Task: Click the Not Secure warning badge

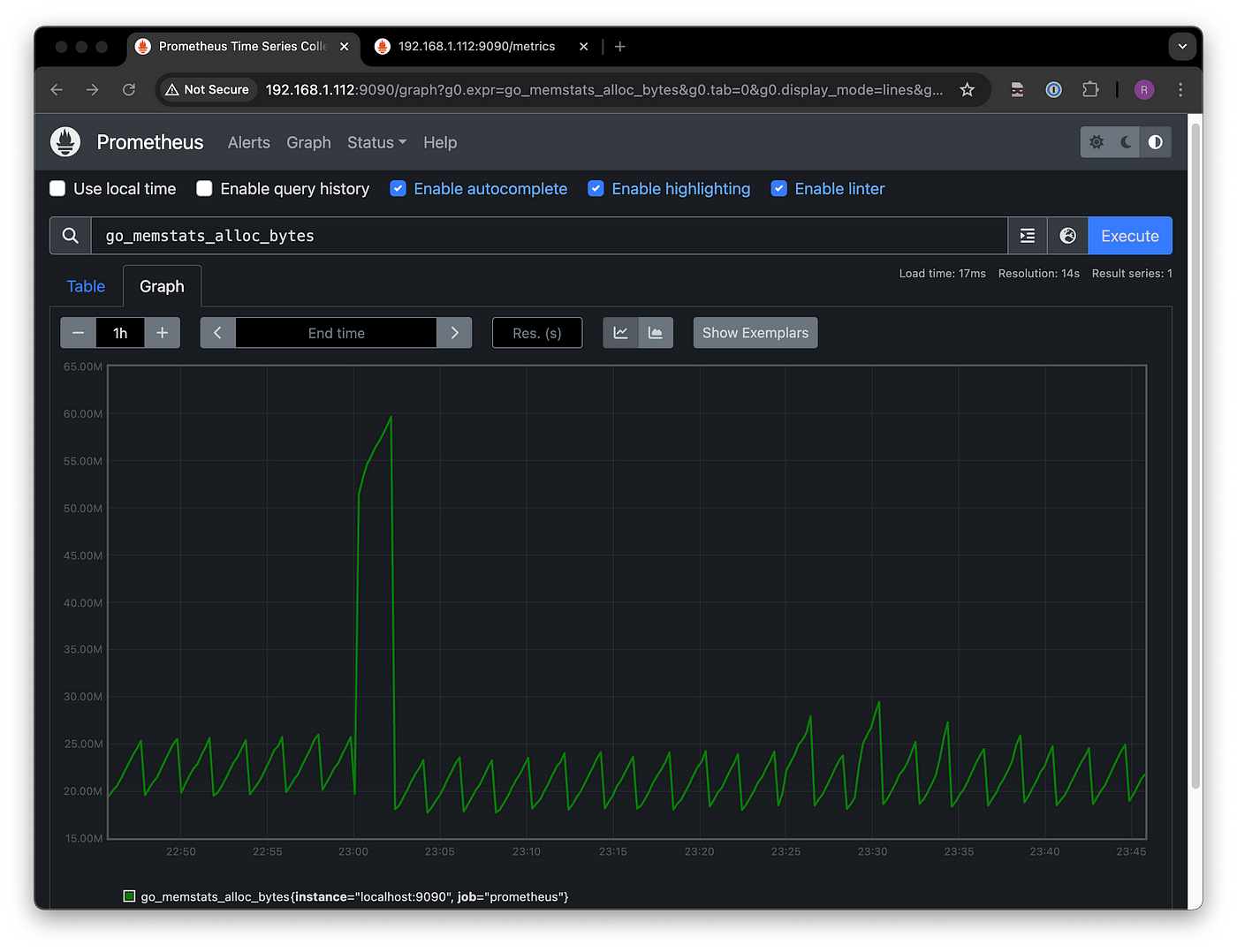Action: click(x=208, y=90)
